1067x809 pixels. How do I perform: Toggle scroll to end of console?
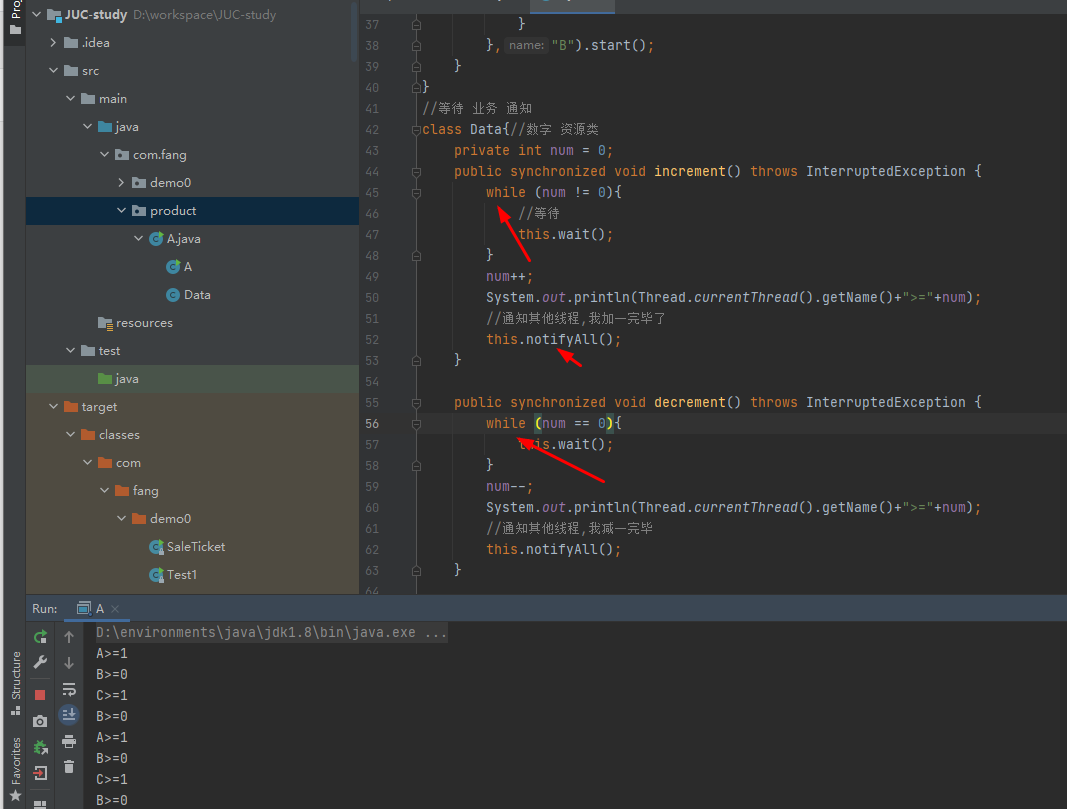coord(69,714)
